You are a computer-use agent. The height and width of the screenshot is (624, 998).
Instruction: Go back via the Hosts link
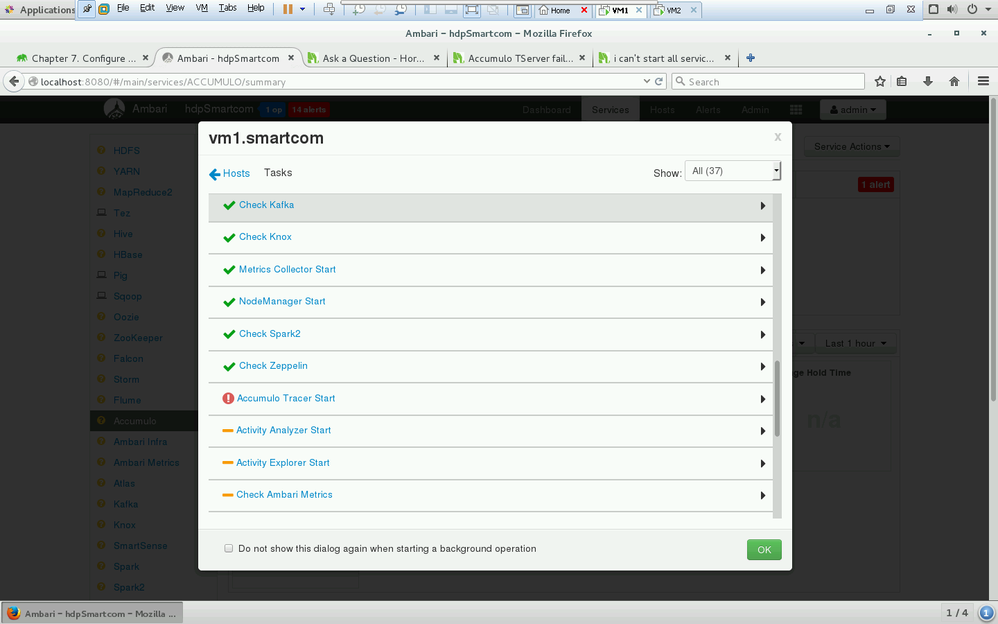coord(230,173)
